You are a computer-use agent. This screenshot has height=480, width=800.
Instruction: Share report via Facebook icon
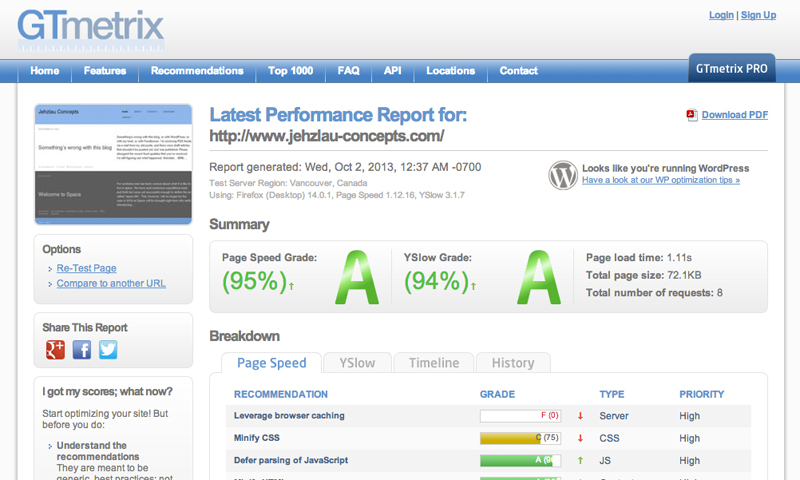click(x=81, y=349)
